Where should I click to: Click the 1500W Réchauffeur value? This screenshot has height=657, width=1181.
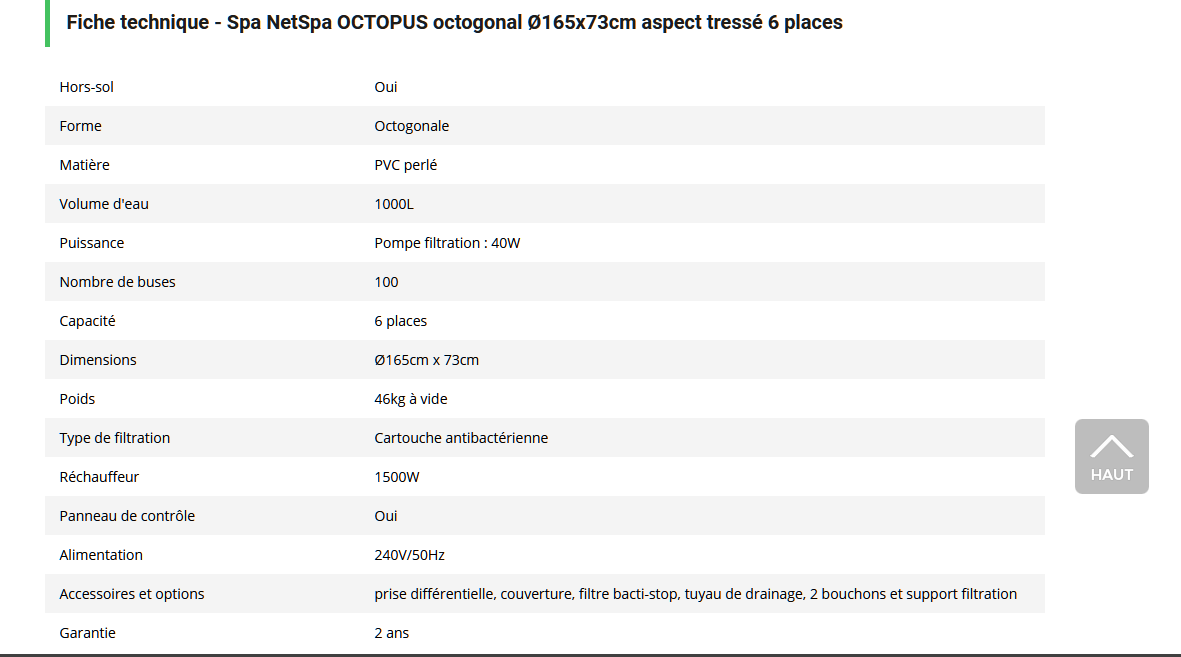point(397,477)
